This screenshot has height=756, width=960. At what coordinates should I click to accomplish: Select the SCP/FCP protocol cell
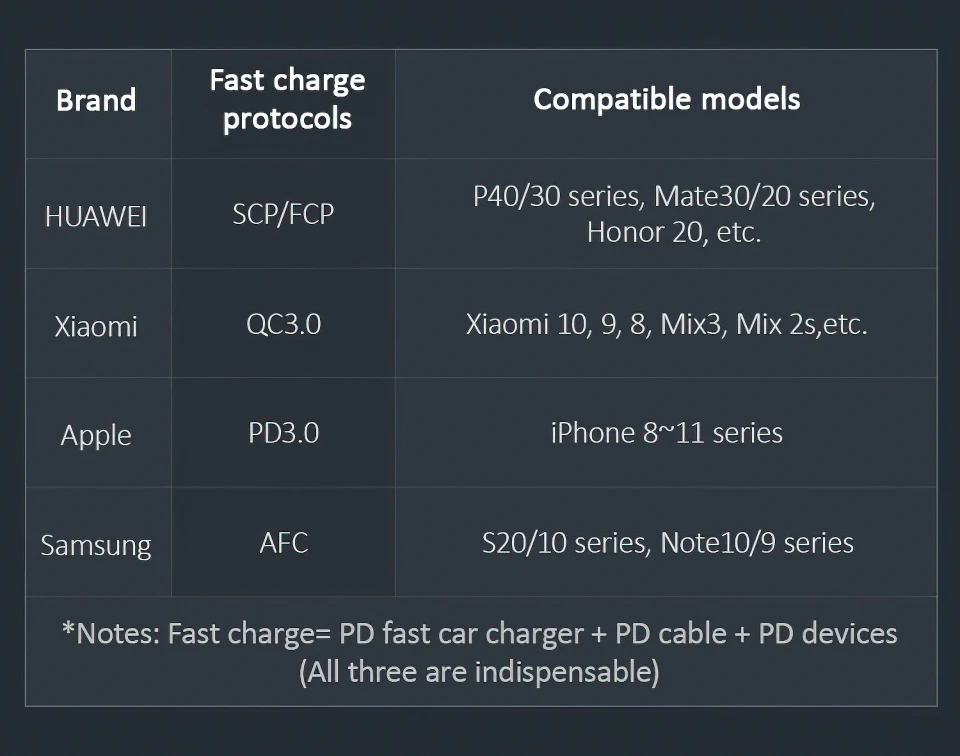coord(283,214)
